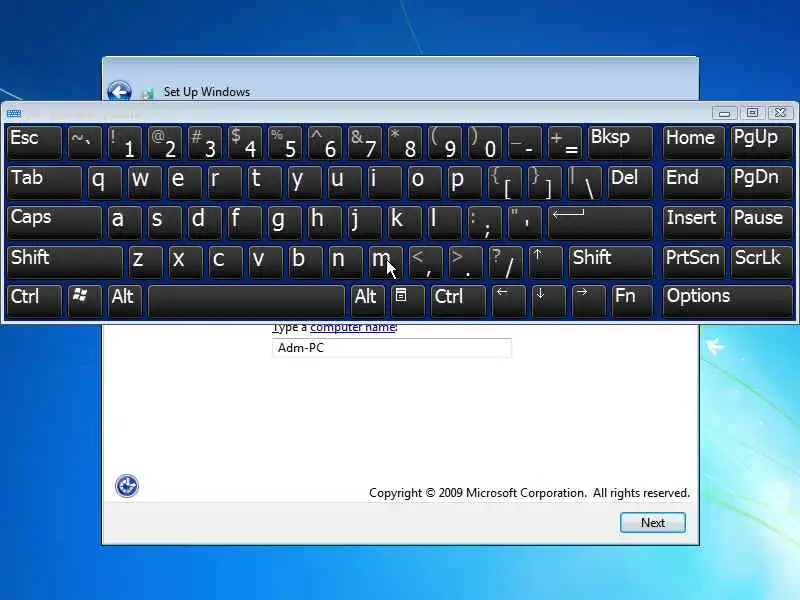Click the Tab key
Viewport: 800px width, 600px height.
tap(44, 182)
